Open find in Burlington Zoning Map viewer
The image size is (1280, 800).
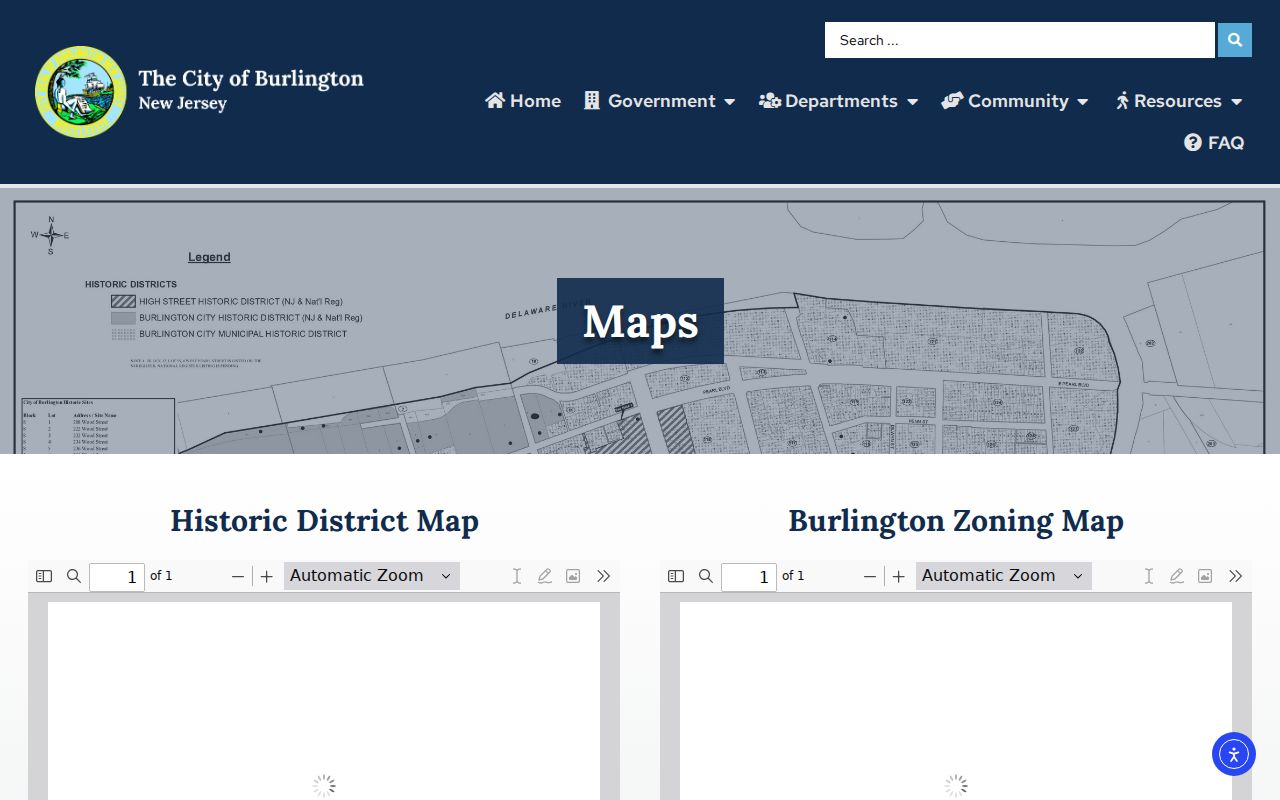click(706, 576)
